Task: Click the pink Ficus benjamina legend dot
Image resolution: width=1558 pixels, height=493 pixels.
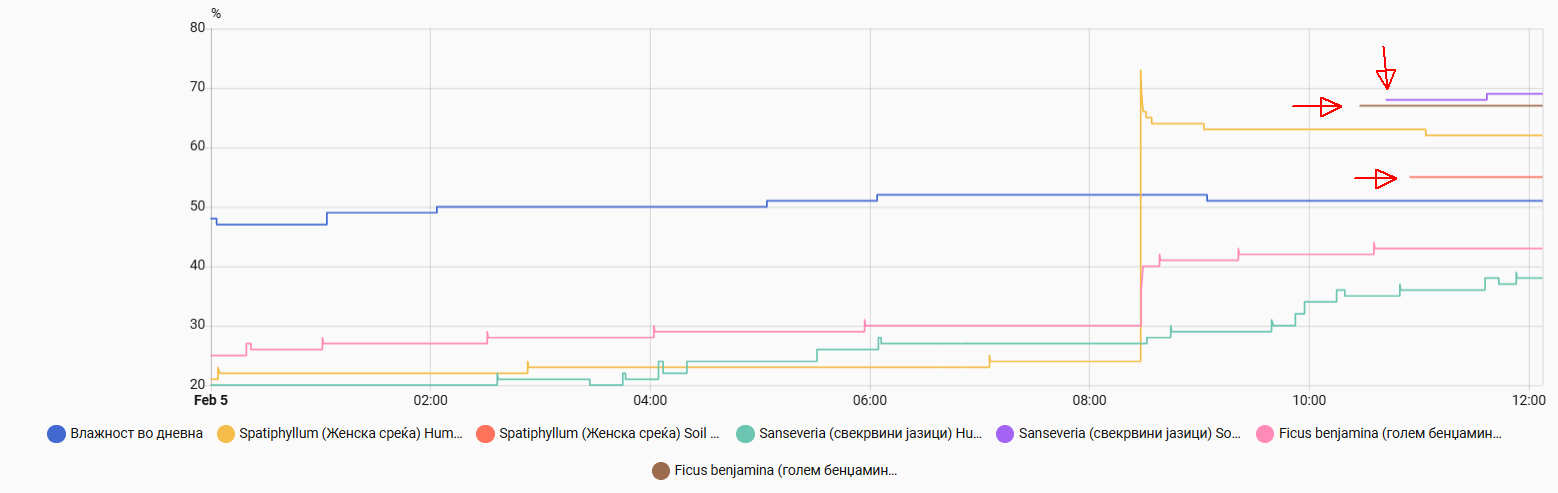Action: pyautogui.click(x=1264, y=434)
